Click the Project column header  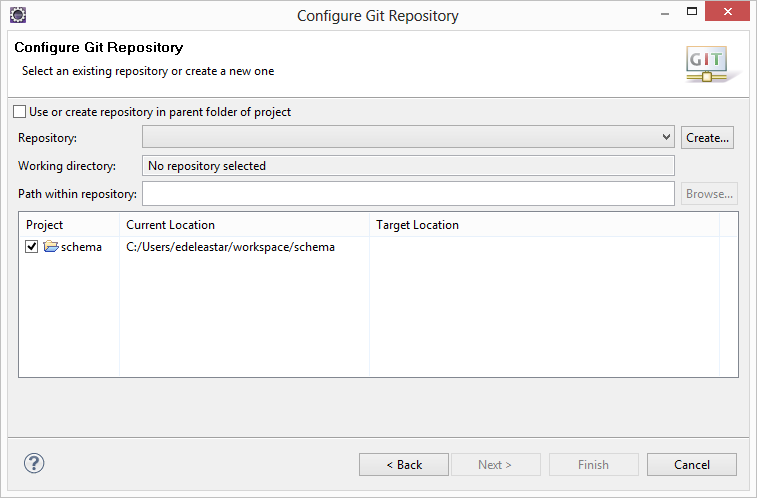69,225
